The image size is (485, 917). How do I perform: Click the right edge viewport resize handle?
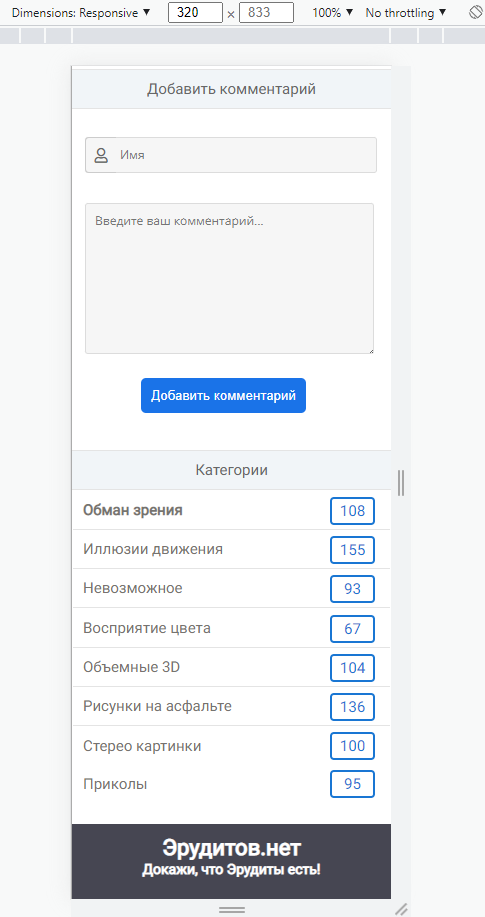pyautogui.click(x=401, y=482)
